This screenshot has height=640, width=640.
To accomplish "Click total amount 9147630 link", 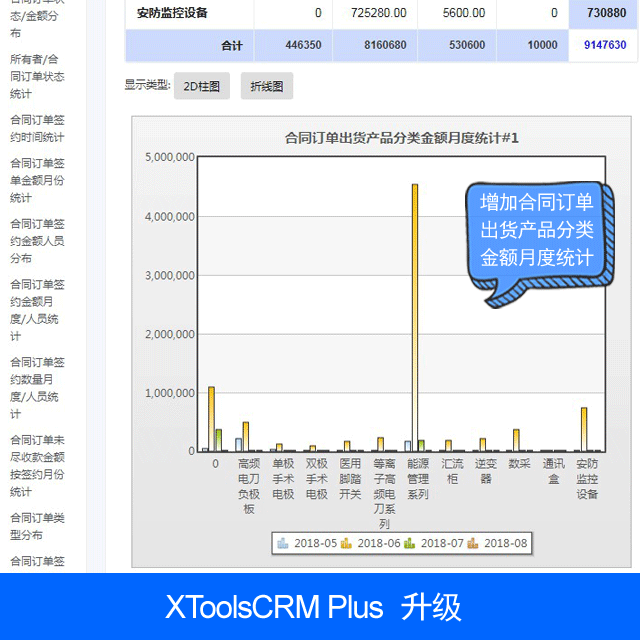I will point(605,44).
